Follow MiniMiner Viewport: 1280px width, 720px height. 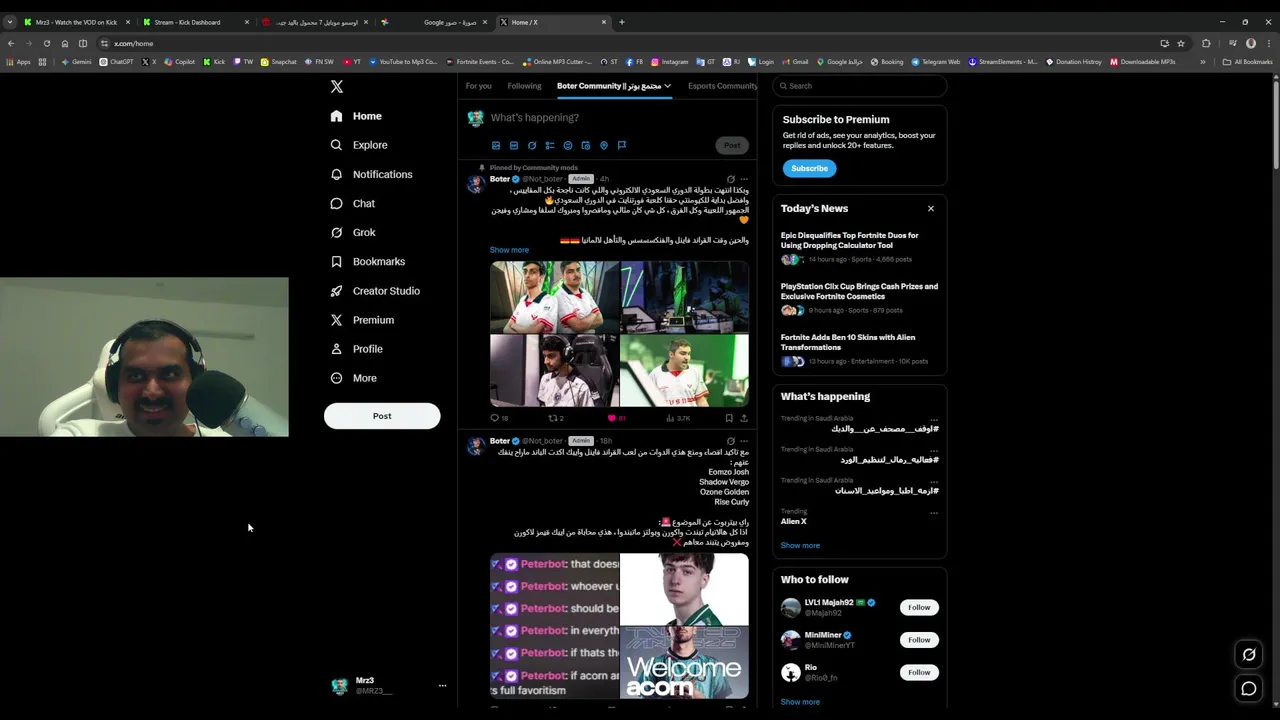[919, 640]
